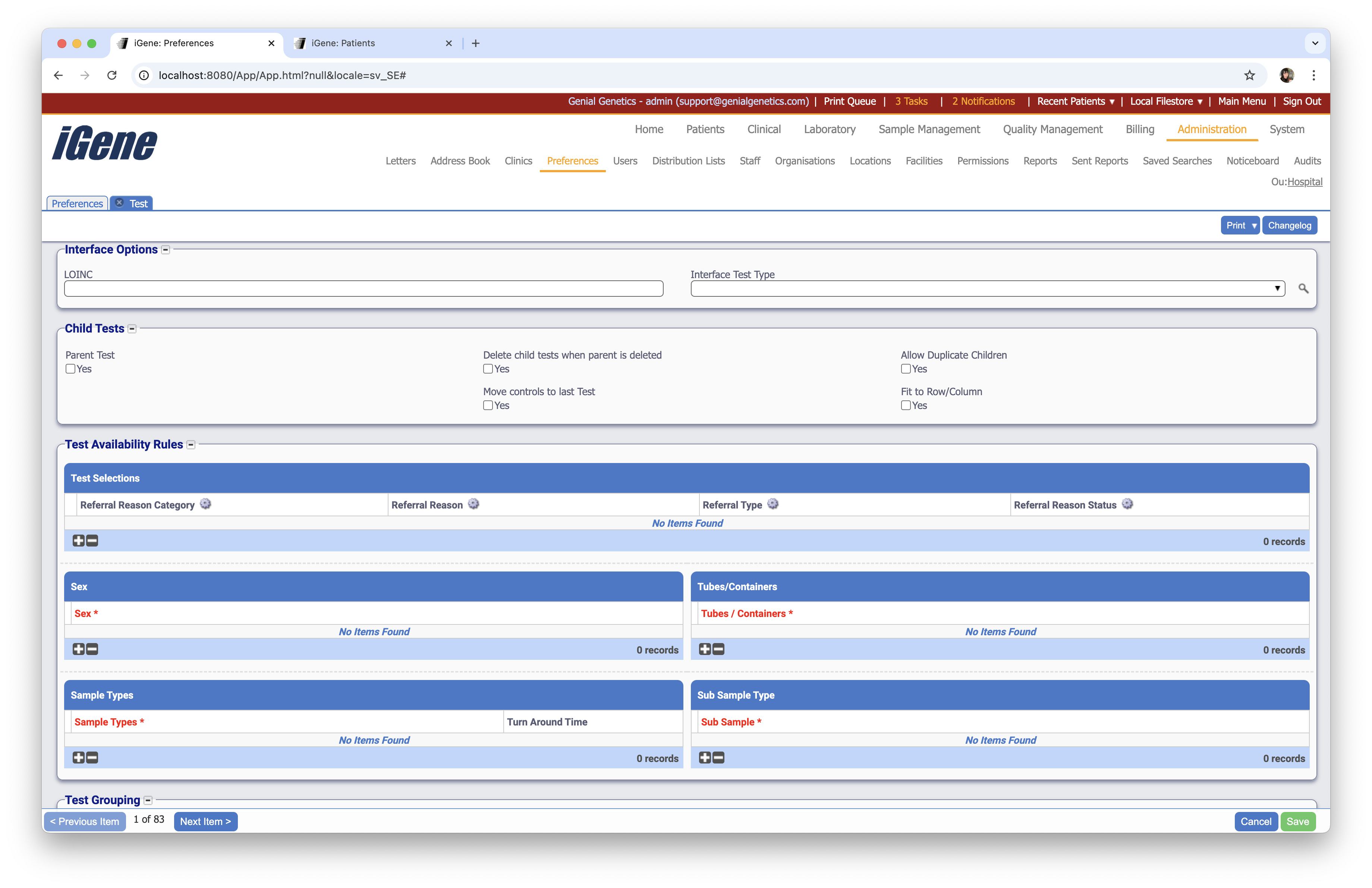Tick Move controls to last Test

tap(488, 405)
